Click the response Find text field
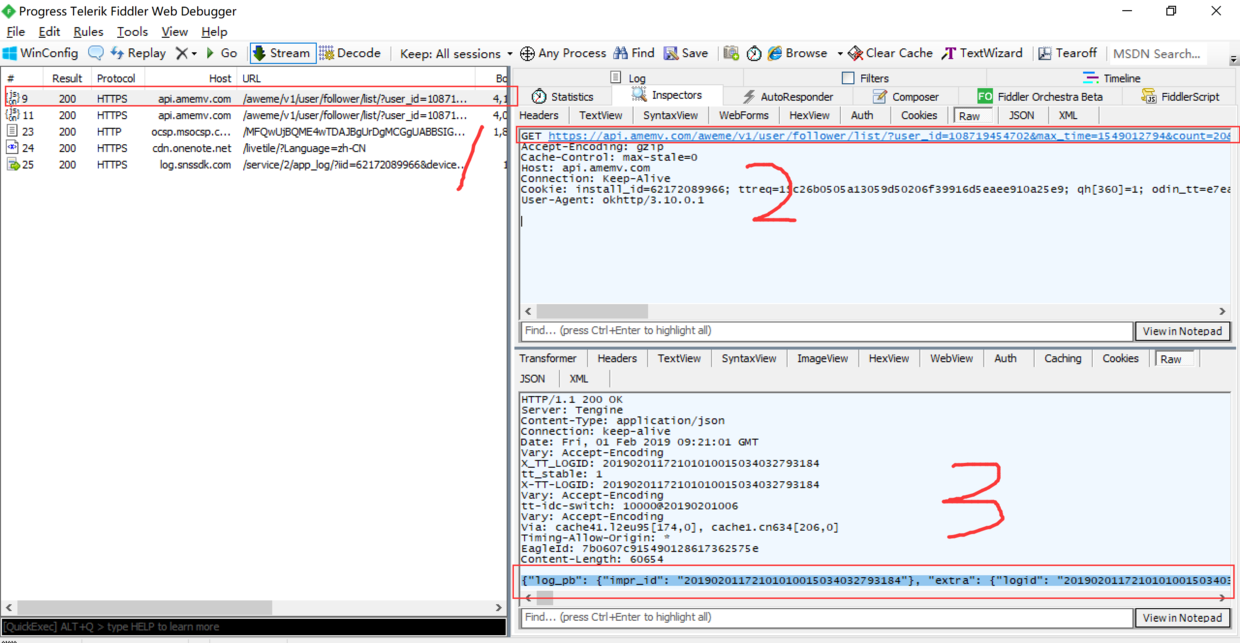The image size is (1240, 643). tap(826, 618)
